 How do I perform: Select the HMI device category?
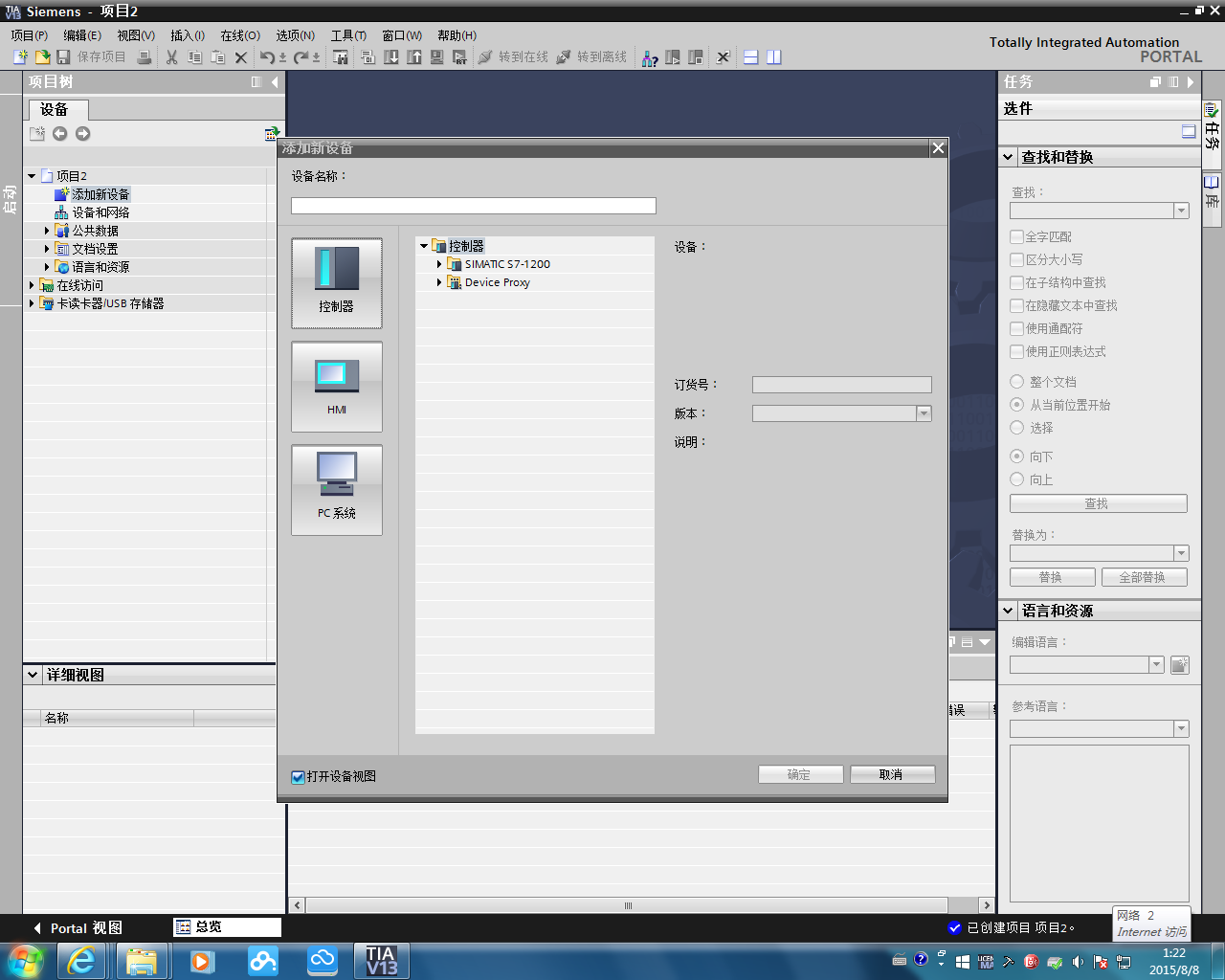click(x=337, y=387)
